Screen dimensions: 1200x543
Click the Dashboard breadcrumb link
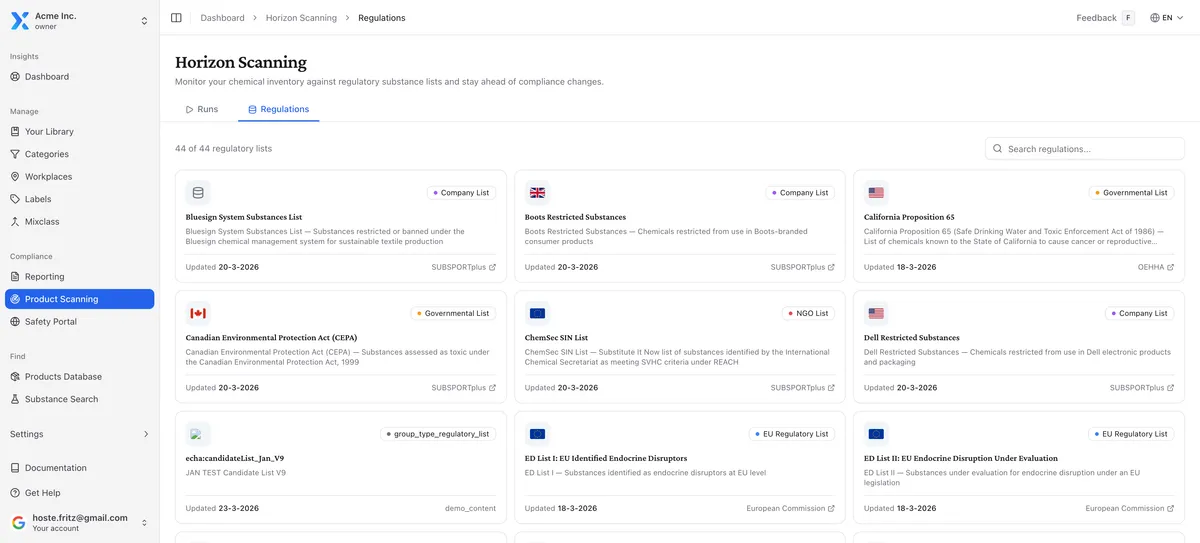222,18
